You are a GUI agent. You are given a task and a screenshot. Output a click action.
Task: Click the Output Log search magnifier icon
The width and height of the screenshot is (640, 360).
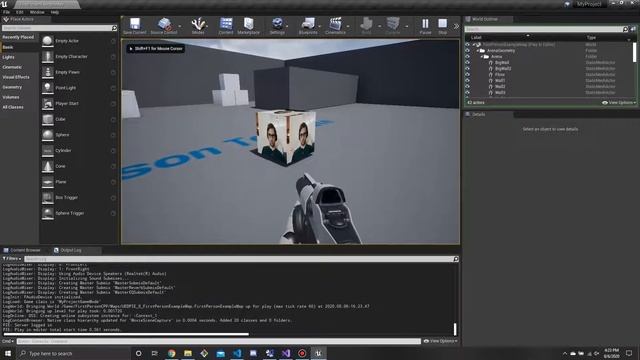tap(456, 259)
